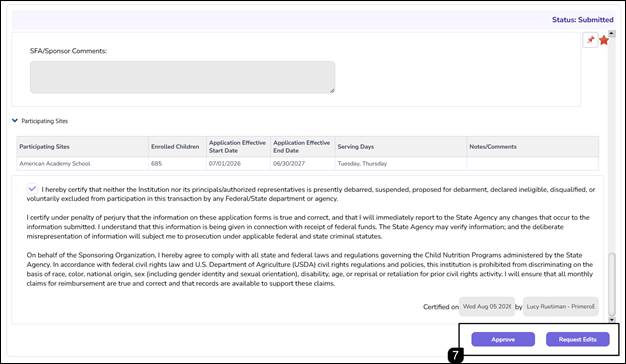Screen dimensions: 626x364
Task: Click the certified by name field
Action: 561,307
